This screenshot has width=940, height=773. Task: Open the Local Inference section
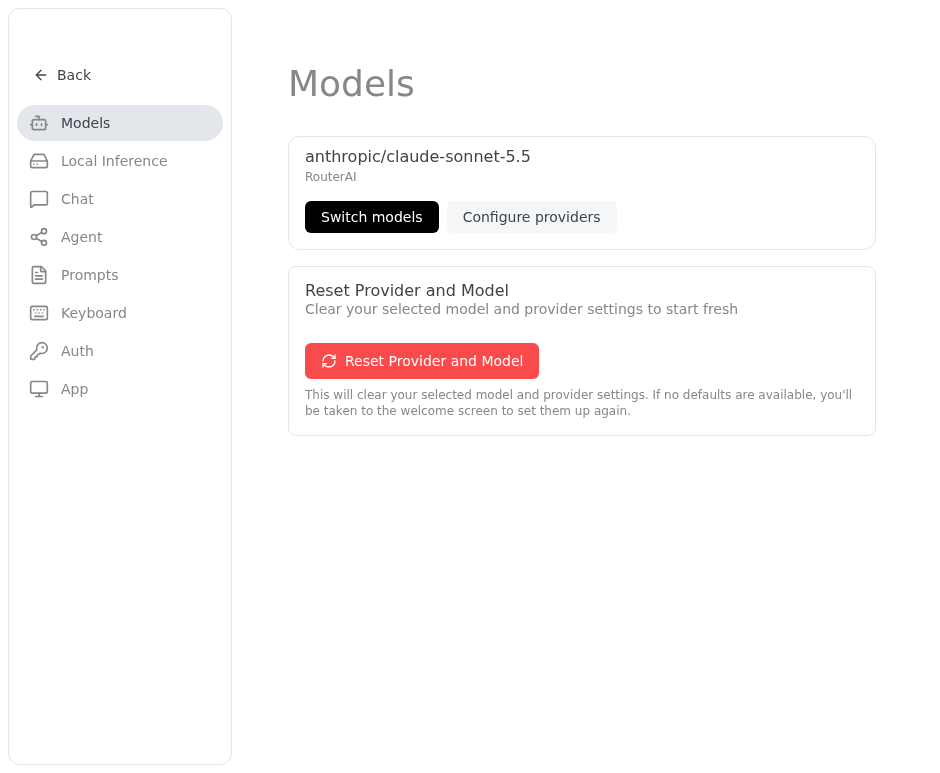coord(120,161)
